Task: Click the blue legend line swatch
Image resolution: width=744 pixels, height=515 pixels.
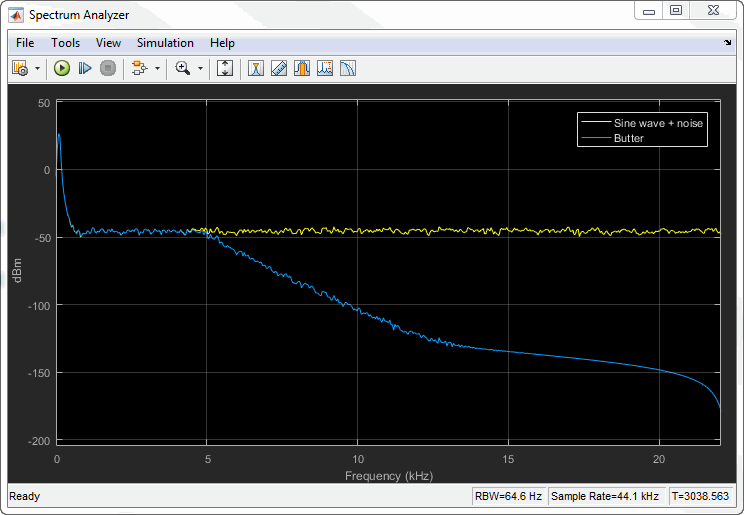Action: click(x=596, y=138)
